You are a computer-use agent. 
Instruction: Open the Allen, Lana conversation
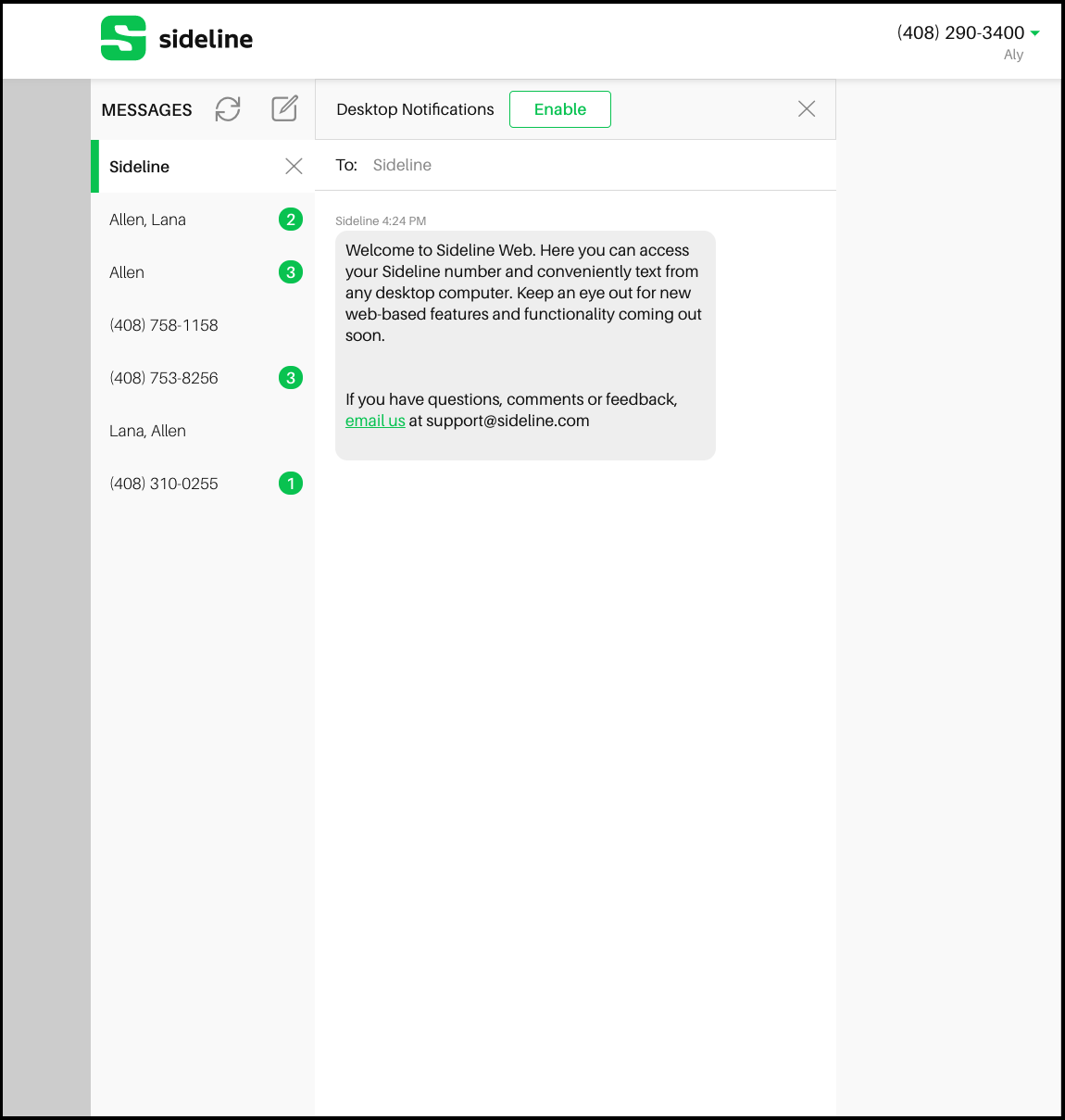[x=203, y=220]
